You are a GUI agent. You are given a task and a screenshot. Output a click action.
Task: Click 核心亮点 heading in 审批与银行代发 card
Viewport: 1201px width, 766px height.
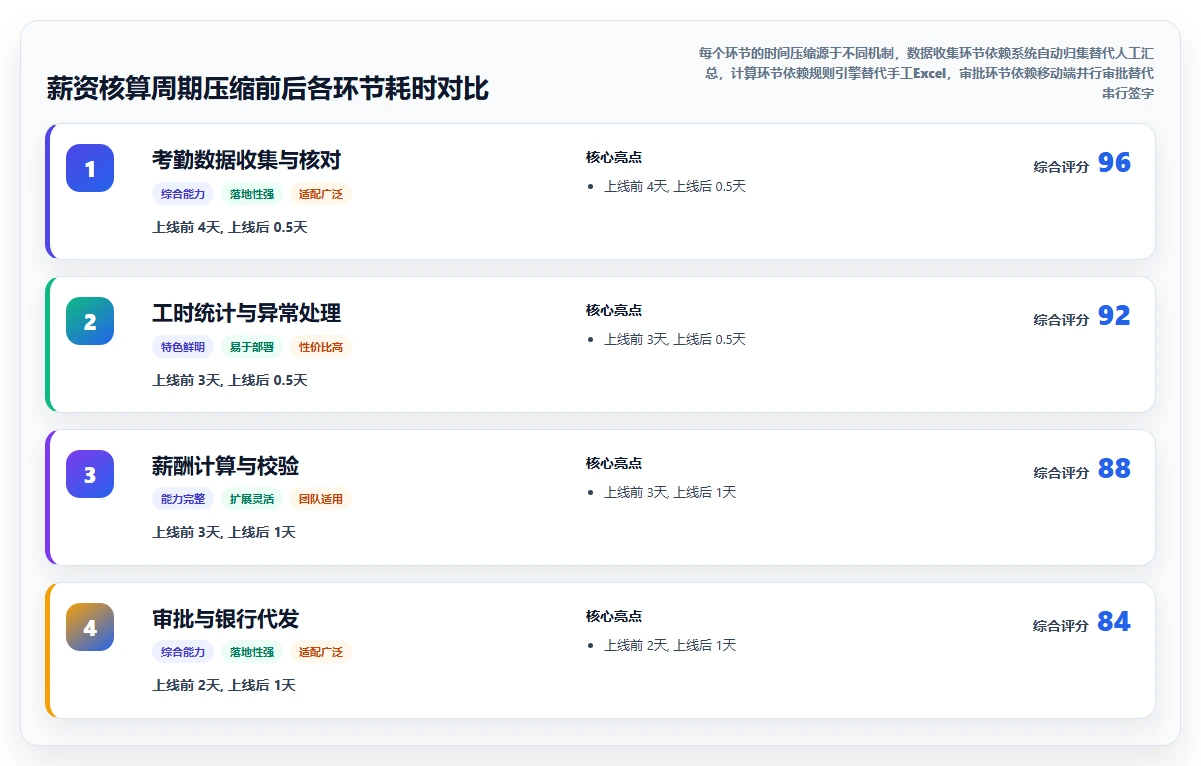(x=614, y=616)
